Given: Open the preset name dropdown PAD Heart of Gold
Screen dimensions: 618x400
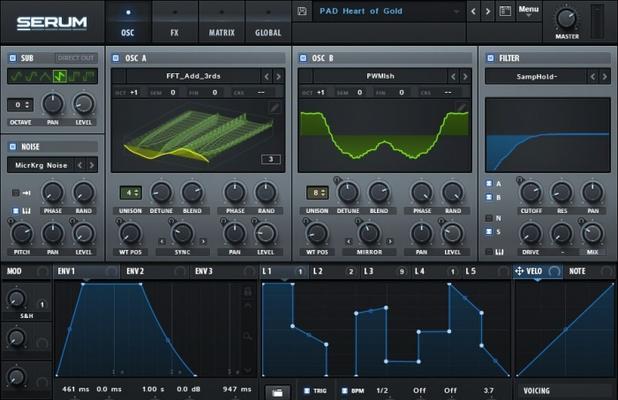Looking at the screenshot, I should click(x=390, y=11).
